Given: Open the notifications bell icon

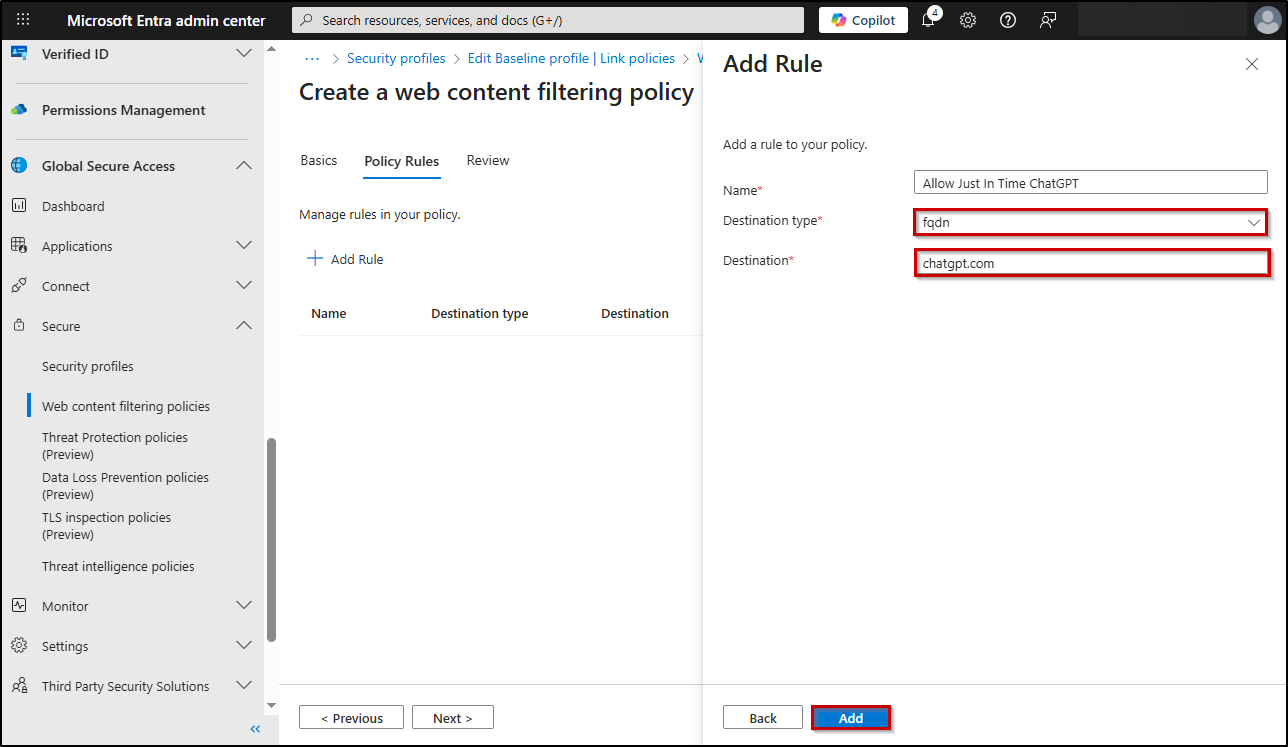Looking at the screenshot, I should 929,20.
